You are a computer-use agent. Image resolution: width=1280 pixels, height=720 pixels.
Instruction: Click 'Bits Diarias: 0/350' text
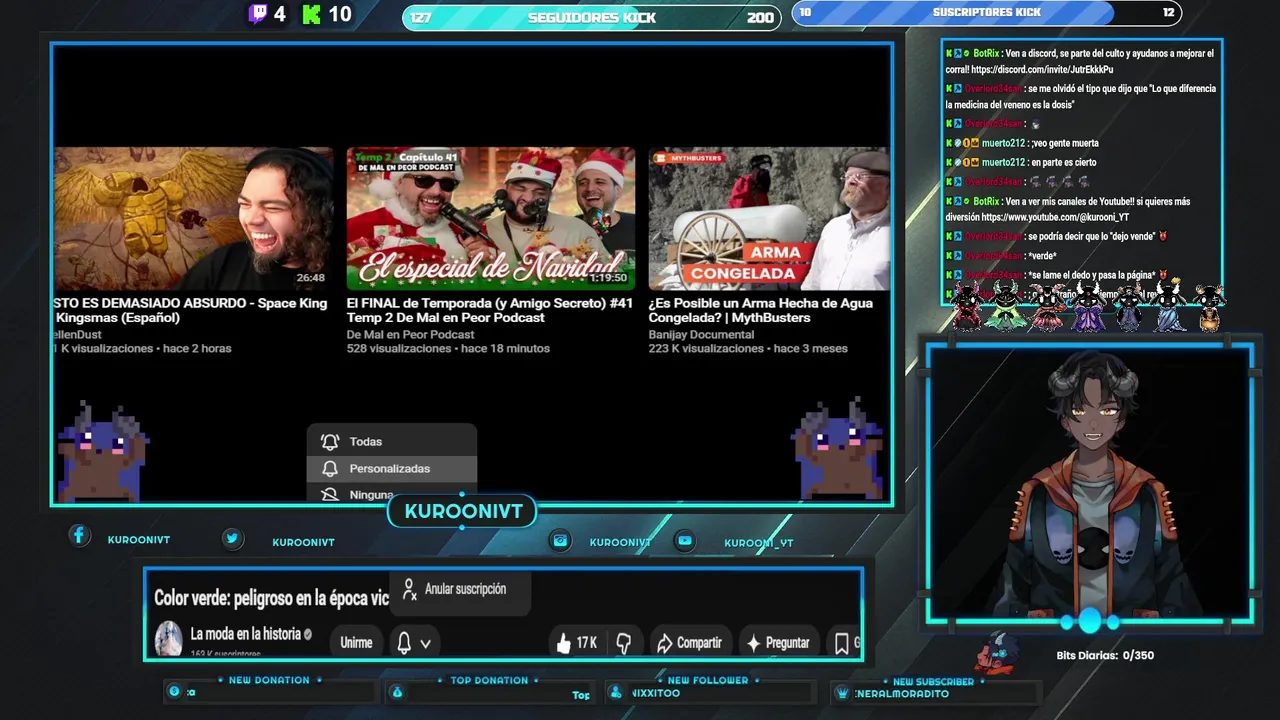(x=1105, y=656)
